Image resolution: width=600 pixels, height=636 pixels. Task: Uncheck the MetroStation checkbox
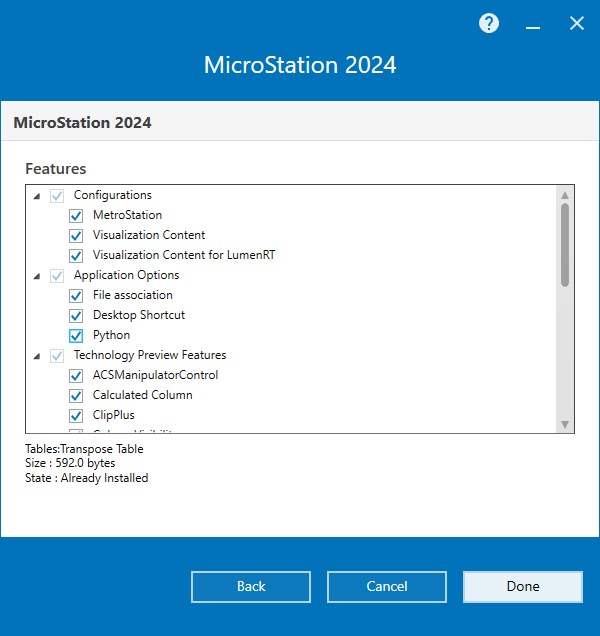(76, 216)
